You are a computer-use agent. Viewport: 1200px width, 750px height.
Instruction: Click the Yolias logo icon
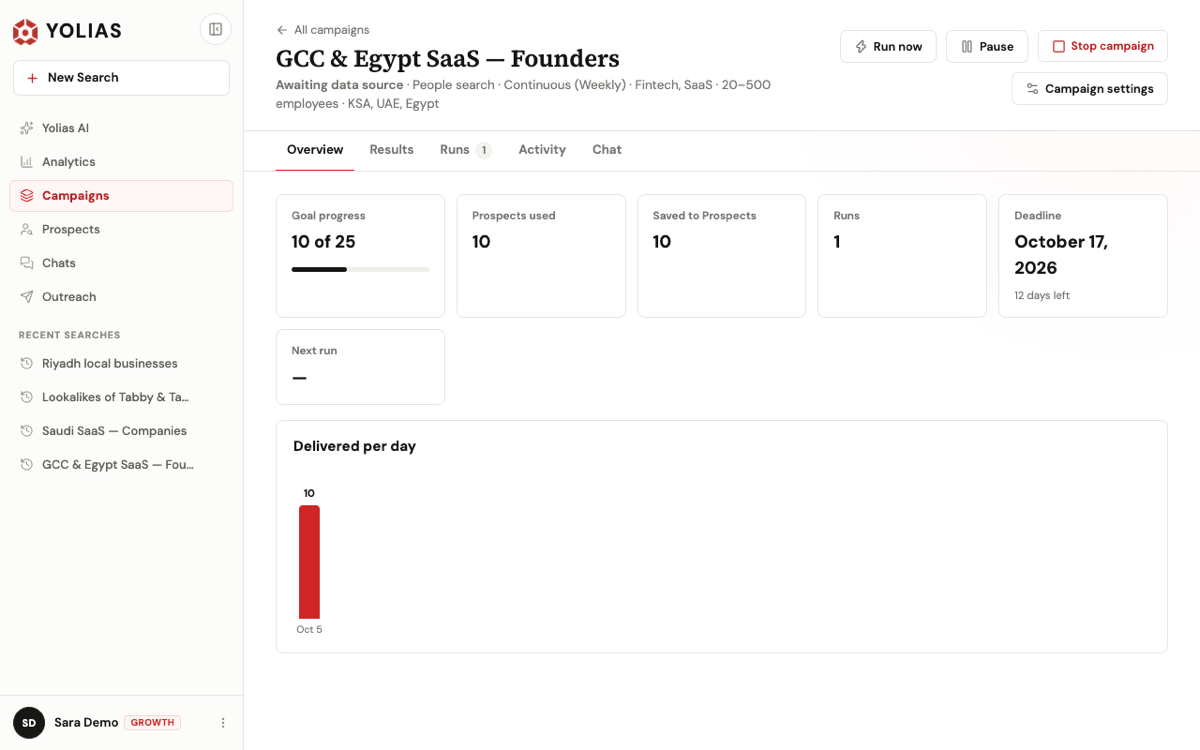click(x=25, y=31)
